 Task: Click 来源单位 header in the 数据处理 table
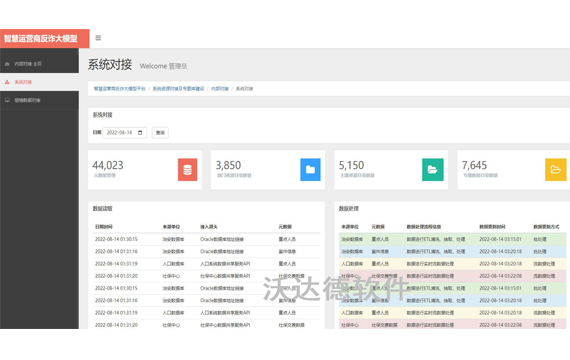[350, 227]
